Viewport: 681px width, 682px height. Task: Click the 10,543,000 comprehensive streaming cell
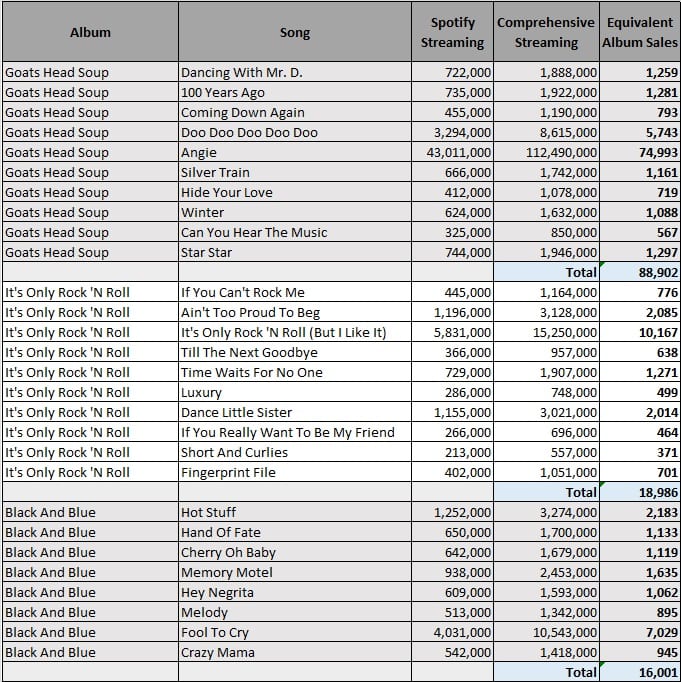tap(546, 632)
